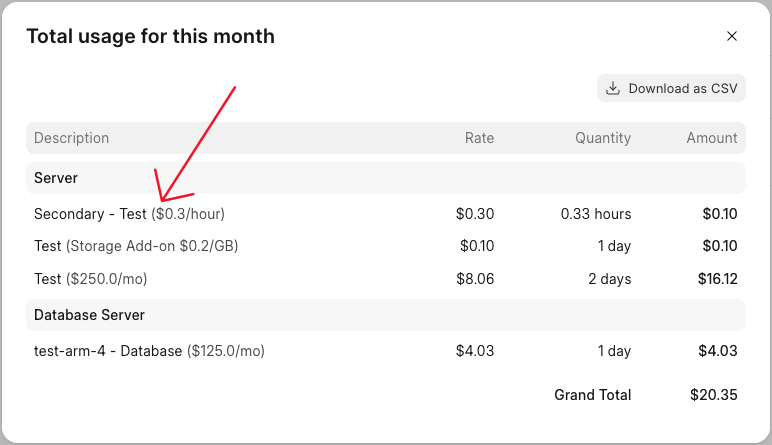The height and width of the screenshot is (445, 772).
Task: Click the 2 days quantity
Action: click(608, 279)
